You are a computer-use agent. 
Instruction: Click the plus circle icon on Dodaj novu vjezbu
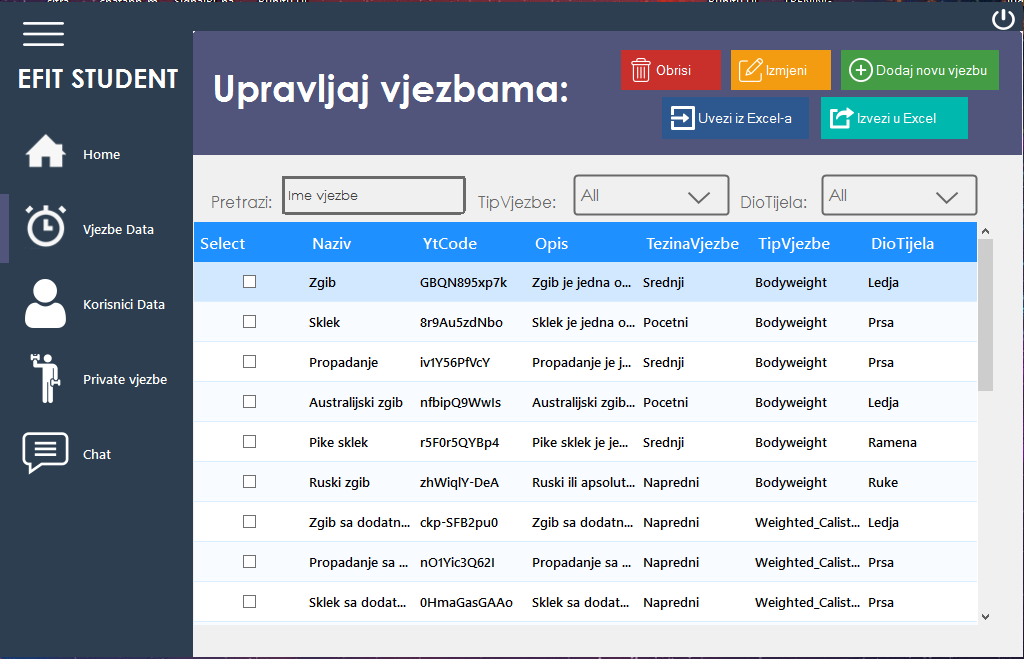click(x=861, y=70)
